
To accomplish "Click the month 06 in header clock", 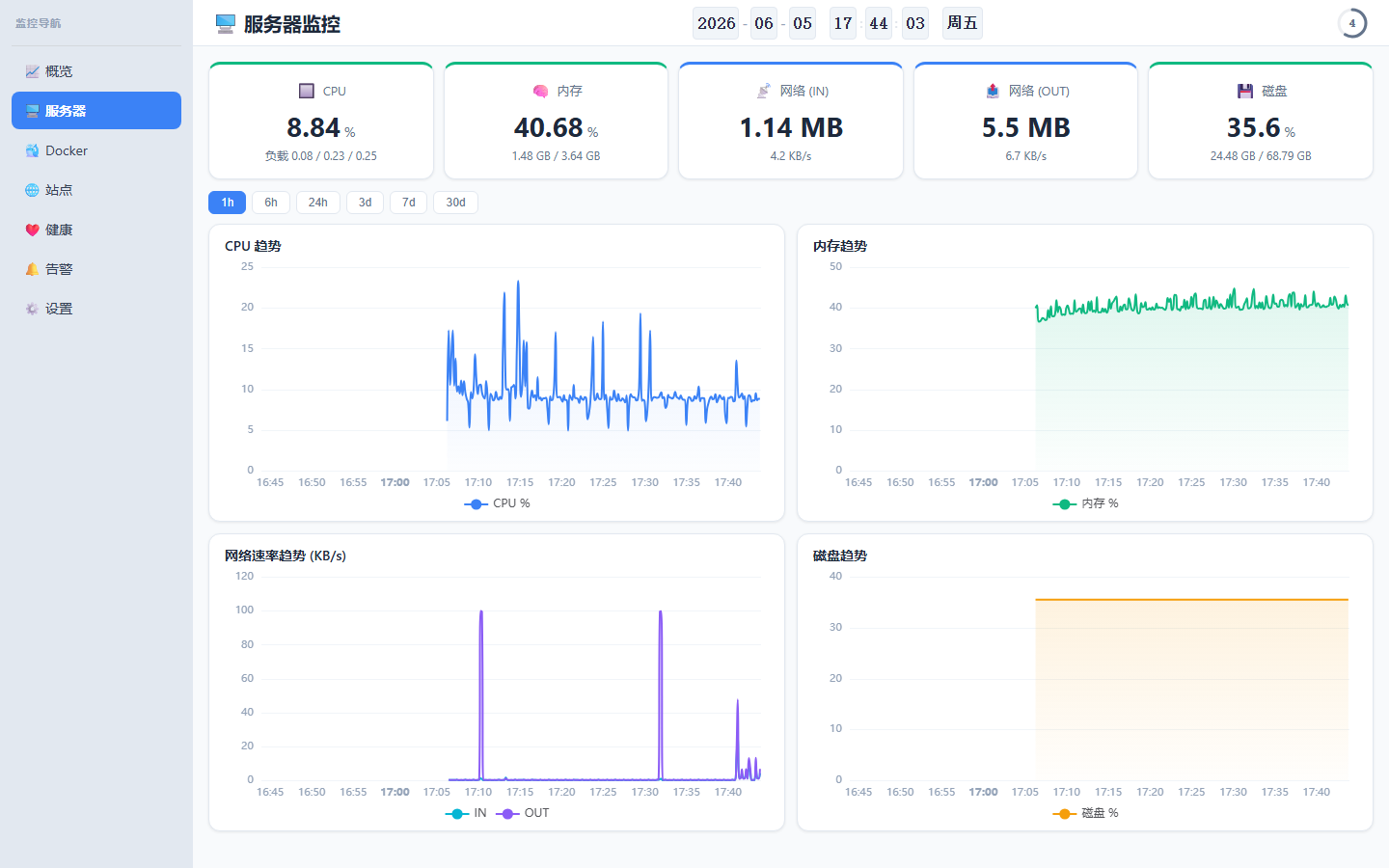I will pos(764,23).
